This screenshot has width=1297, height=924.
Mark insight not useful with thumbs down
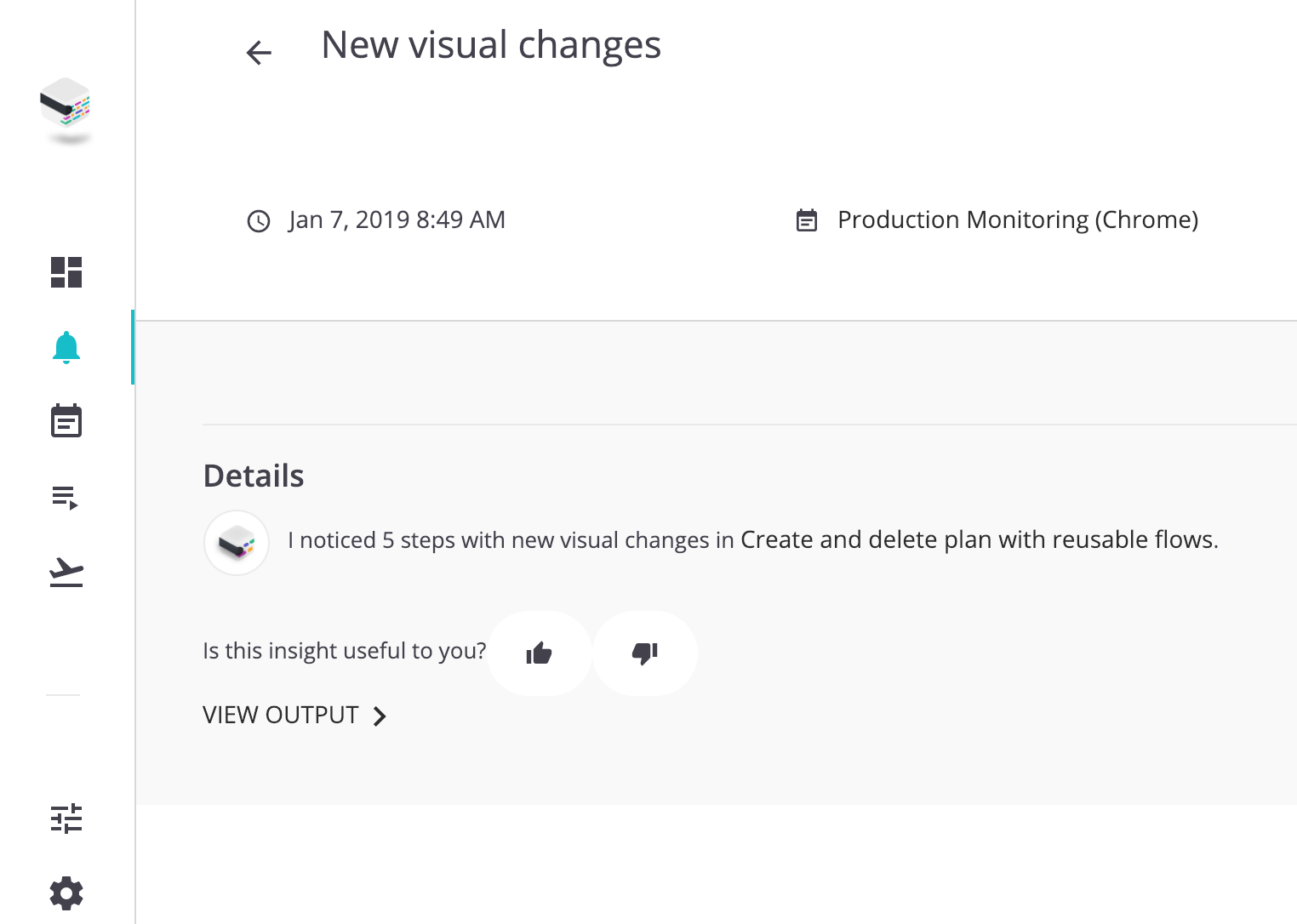[645, 653]
